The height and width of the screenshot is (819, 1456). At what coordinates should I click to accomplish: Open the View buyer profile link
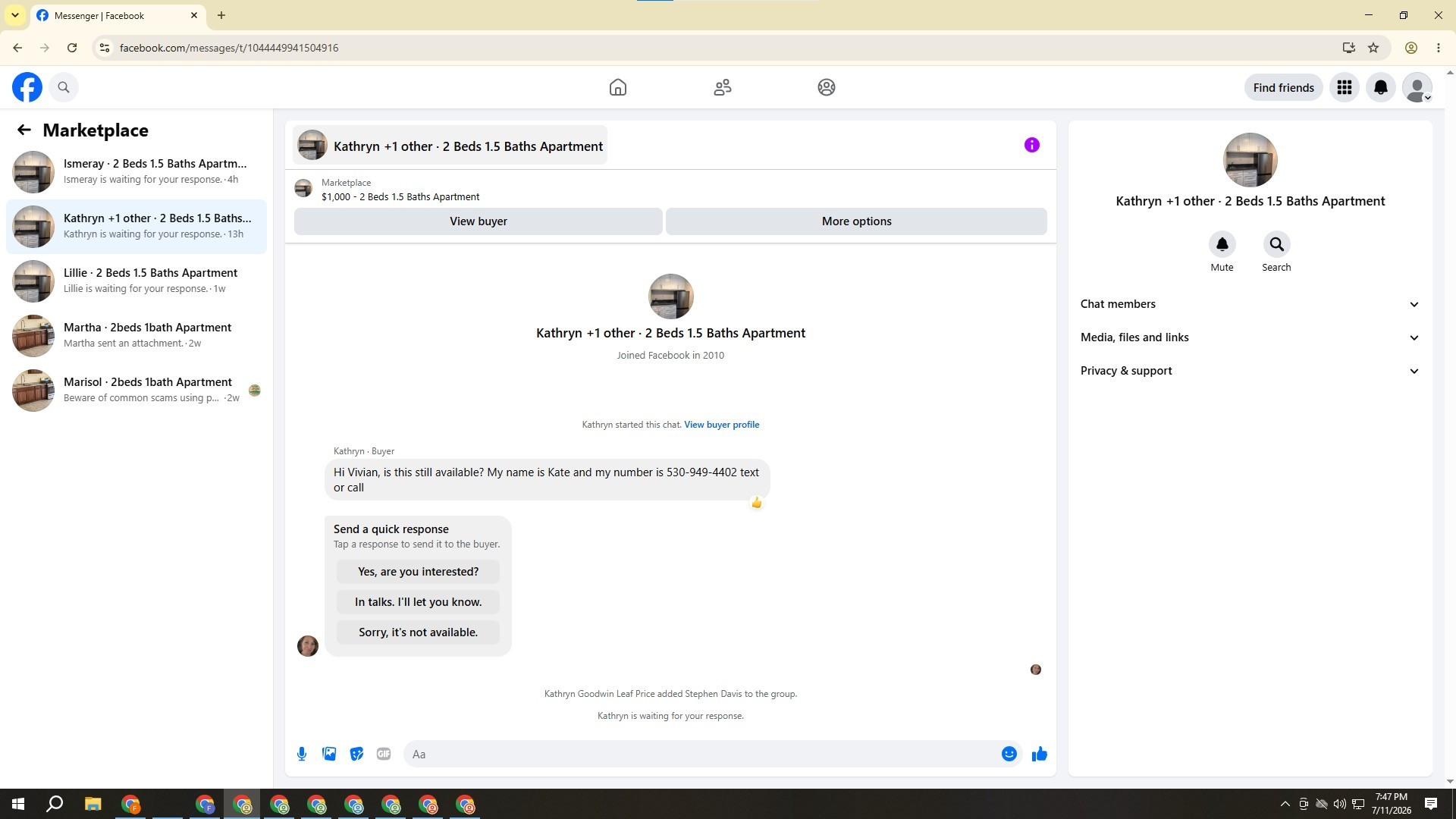721,425
